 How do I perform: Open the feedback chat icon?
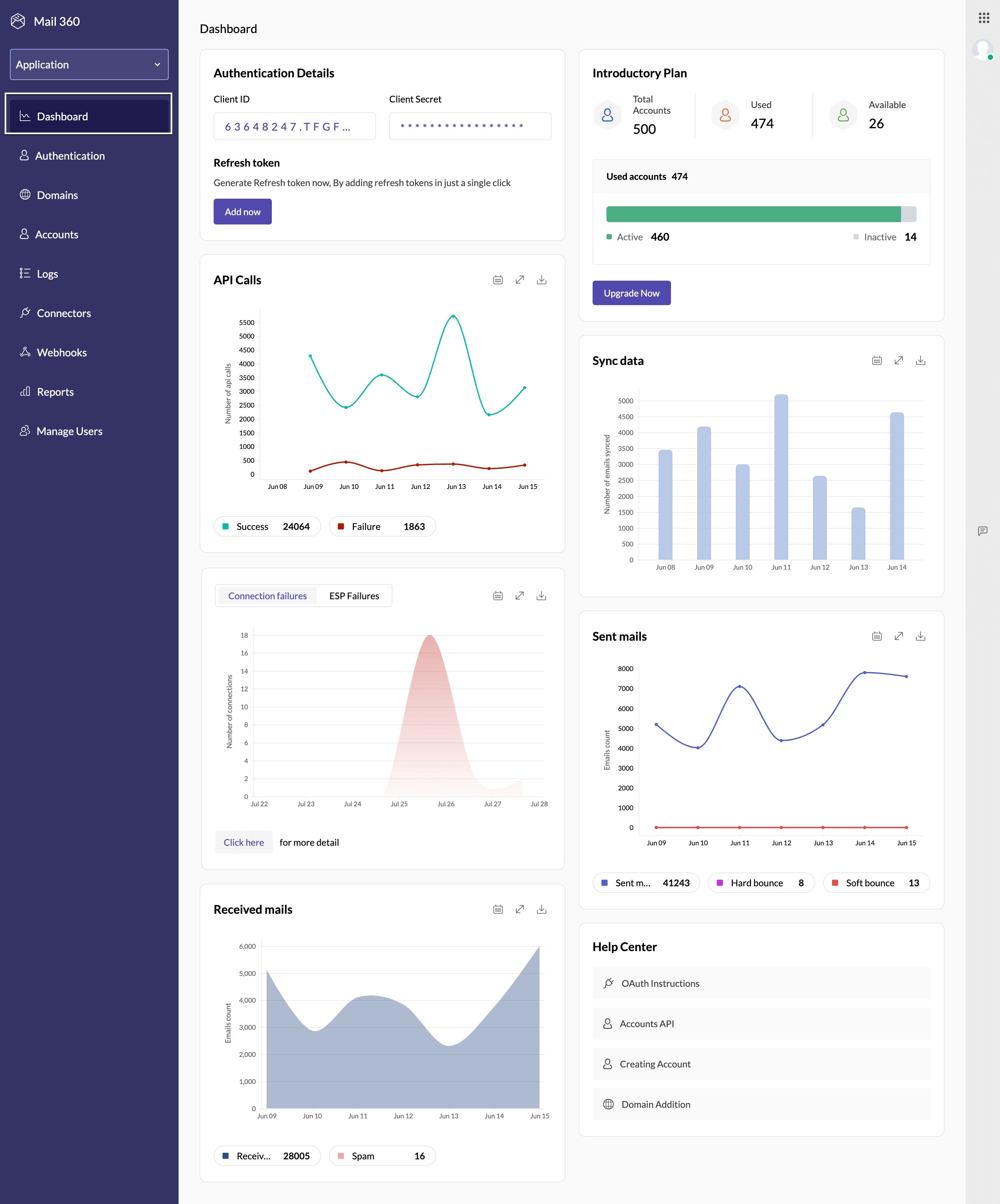[983, 531]
